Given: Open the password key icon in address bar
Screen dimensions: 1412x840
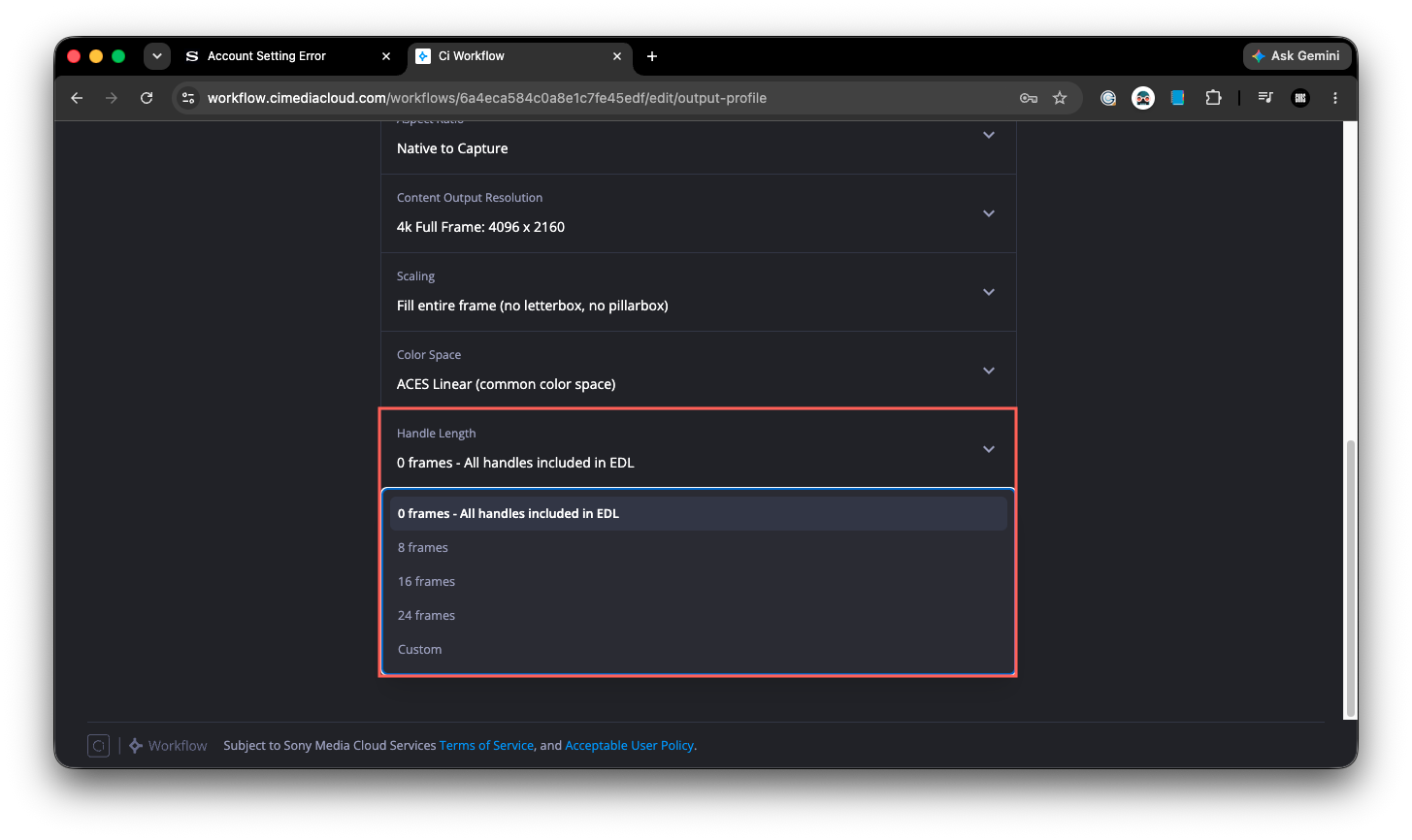Looking at the screenshot, I should pyautogui.click(x=1029, y=98).
